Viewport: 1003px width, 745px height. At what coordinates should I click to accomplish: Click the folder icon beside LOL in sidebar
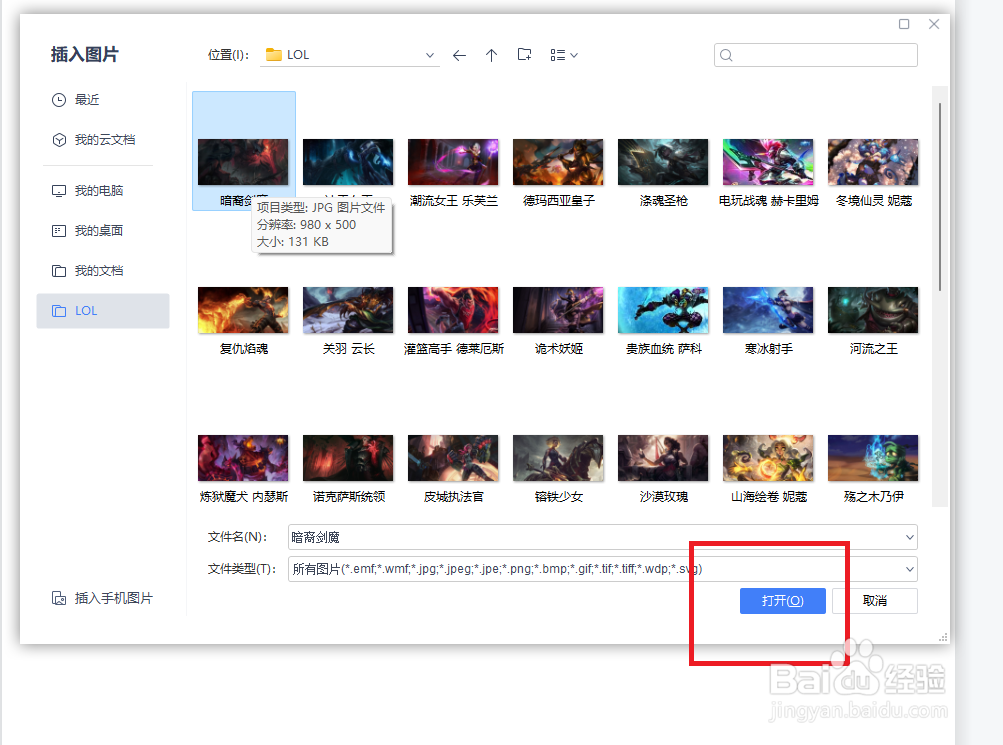[x=59, y=311]
